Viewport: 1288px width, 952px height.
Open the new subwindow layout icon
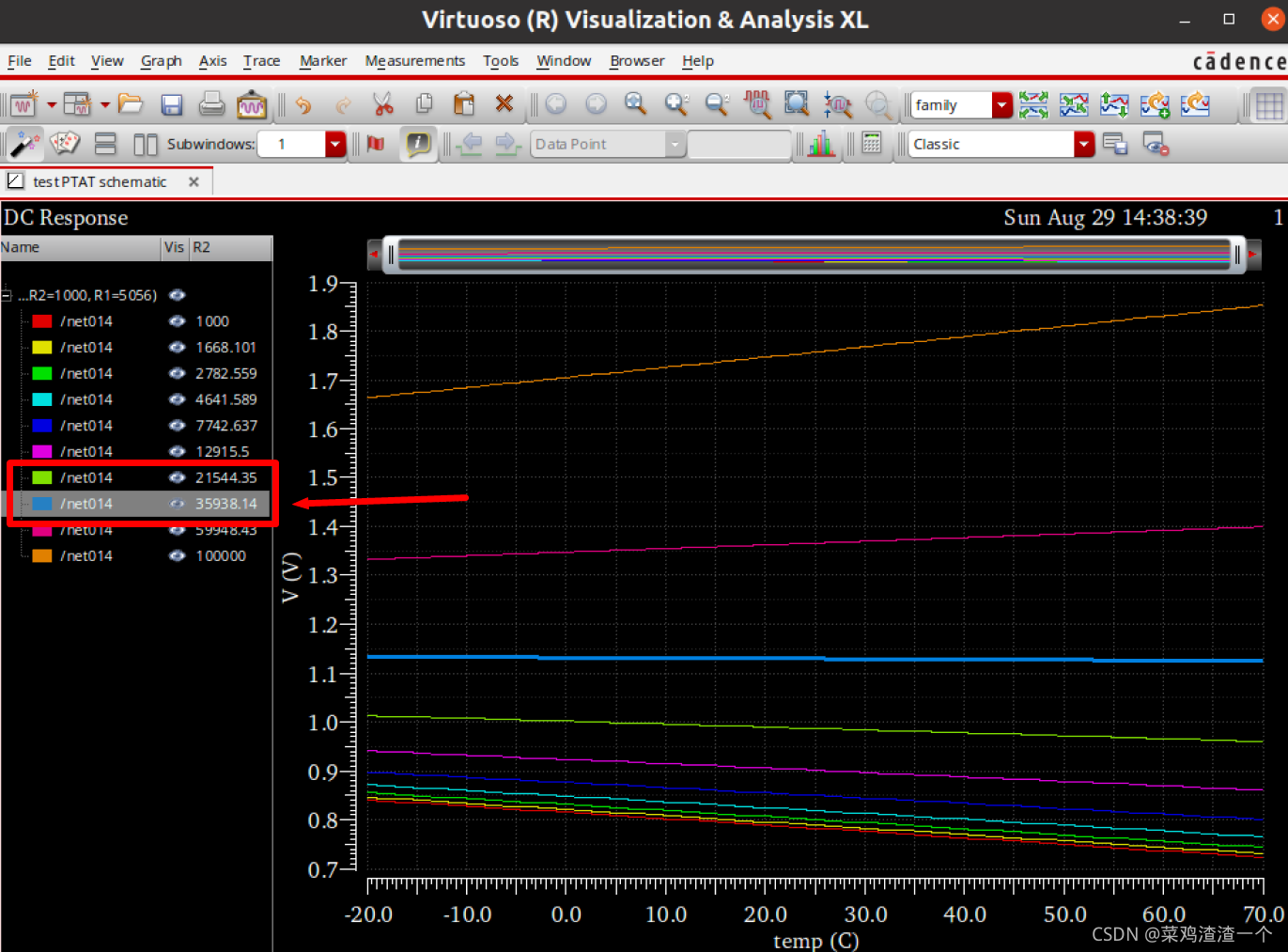(78, 104)
